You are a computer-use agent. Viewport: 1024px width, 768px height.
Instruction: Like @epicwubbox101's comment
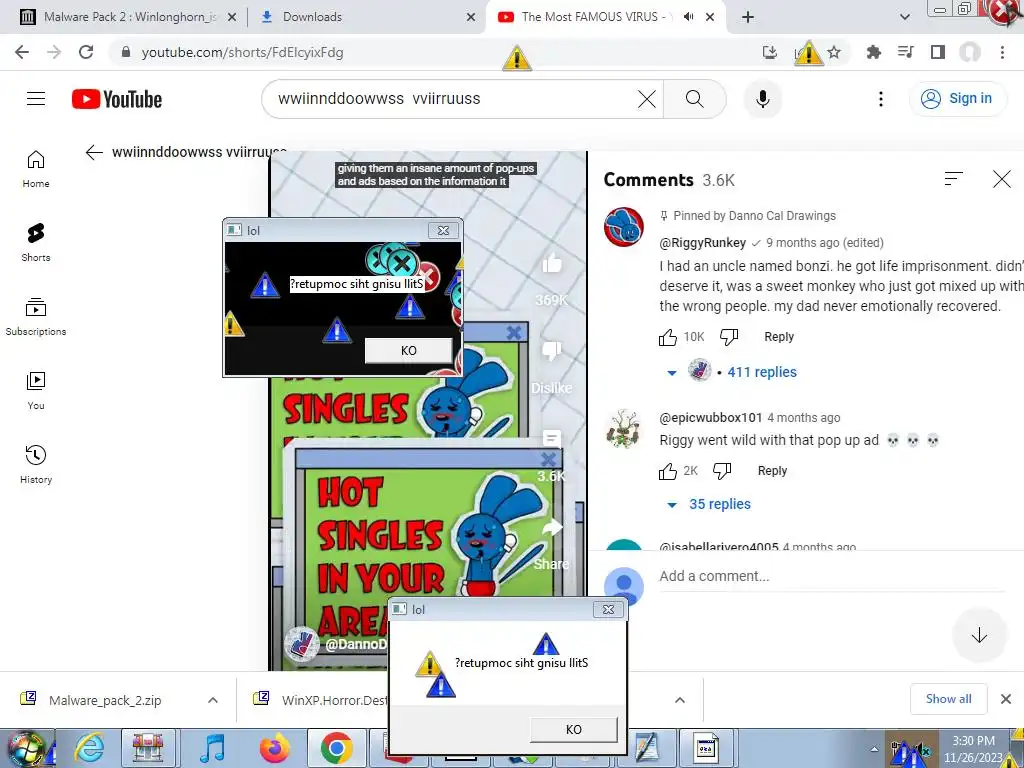(667, 471)
